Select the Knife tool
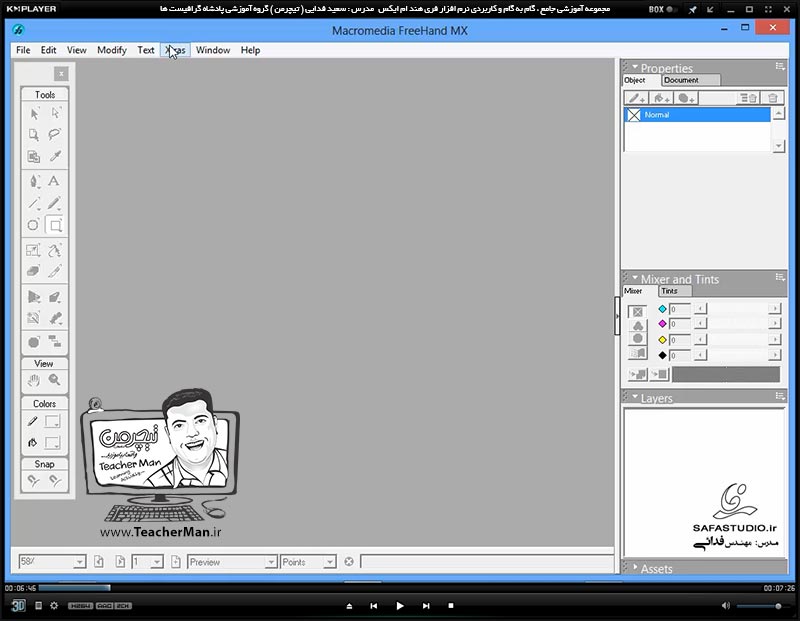This screenshot has width=800, height=621. click(55, 271)
